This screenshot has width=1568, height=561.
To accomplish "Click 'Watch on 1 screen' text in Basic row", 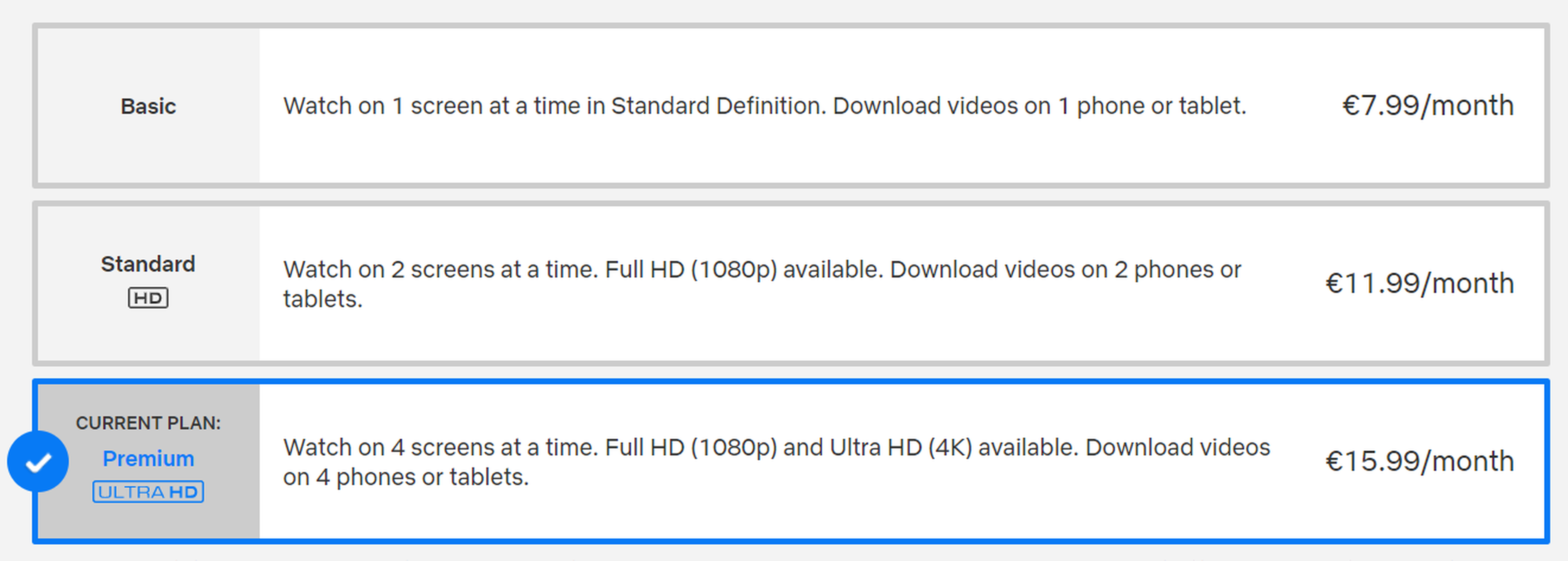I will click(382, 106).
